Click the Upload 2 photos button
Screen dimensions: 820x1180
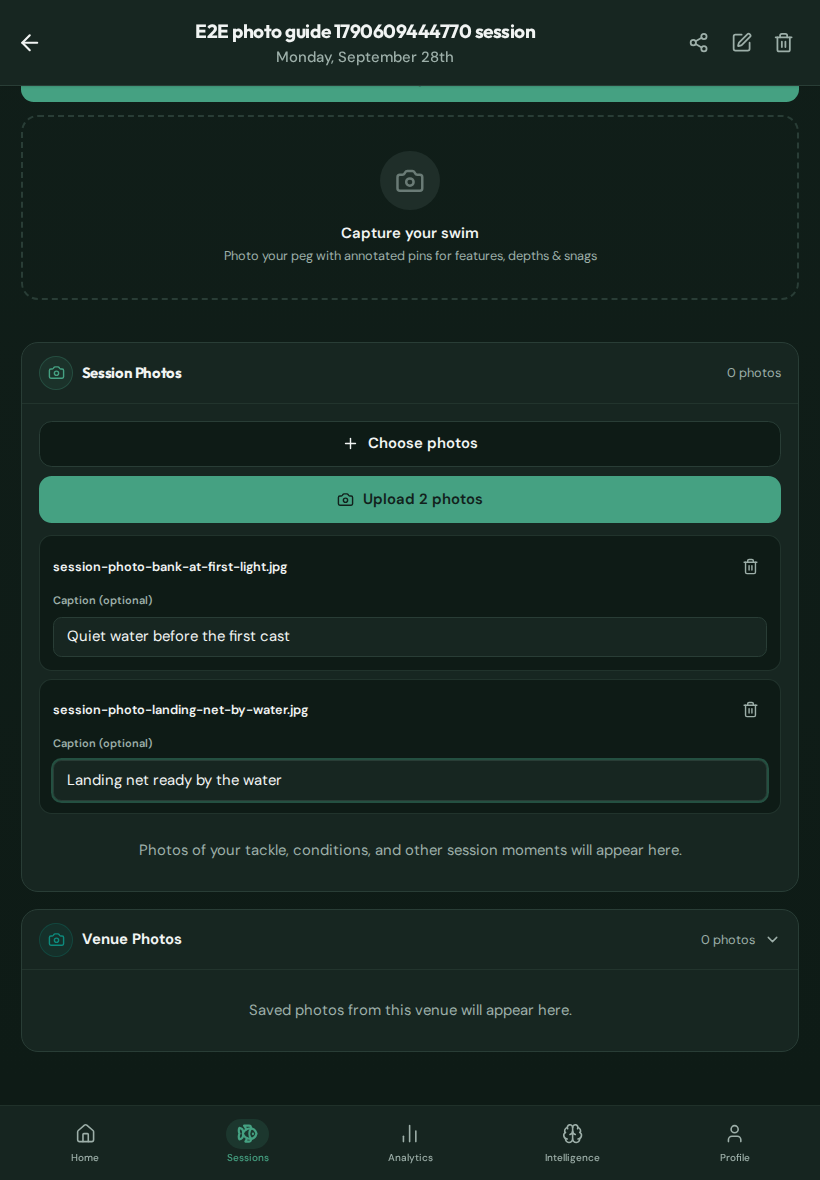click(x=410, y=500)
